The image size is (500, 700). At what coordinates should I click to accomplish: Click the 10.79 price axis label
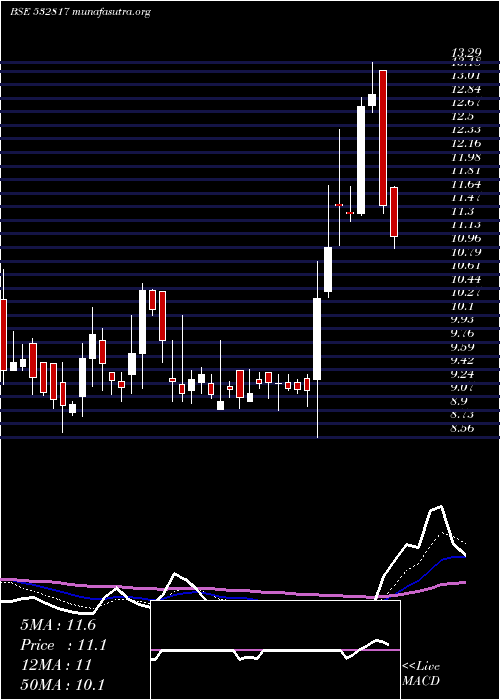(467, 252)
